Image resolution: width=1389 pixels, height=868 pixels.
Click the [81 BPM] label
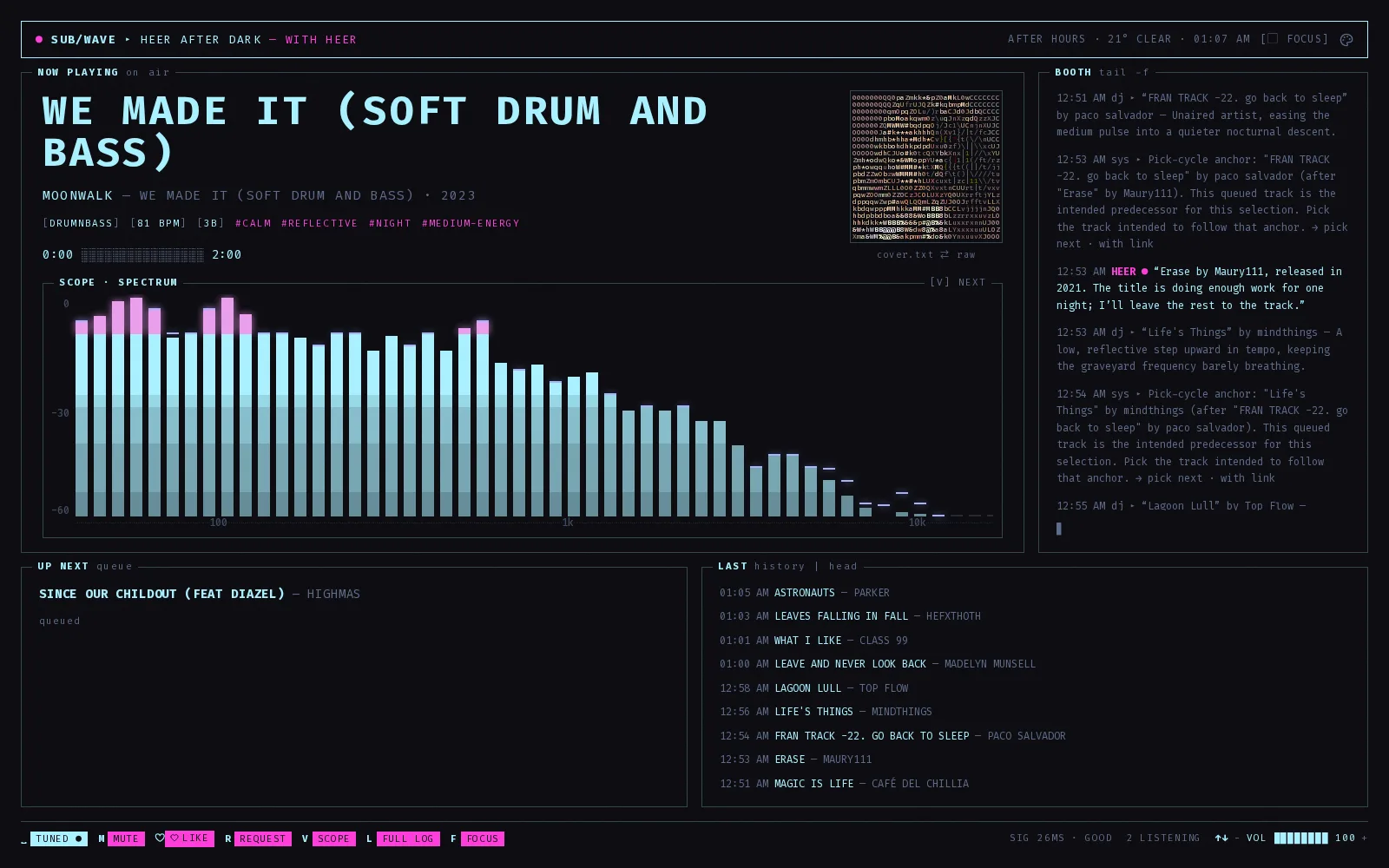(158, 223)
